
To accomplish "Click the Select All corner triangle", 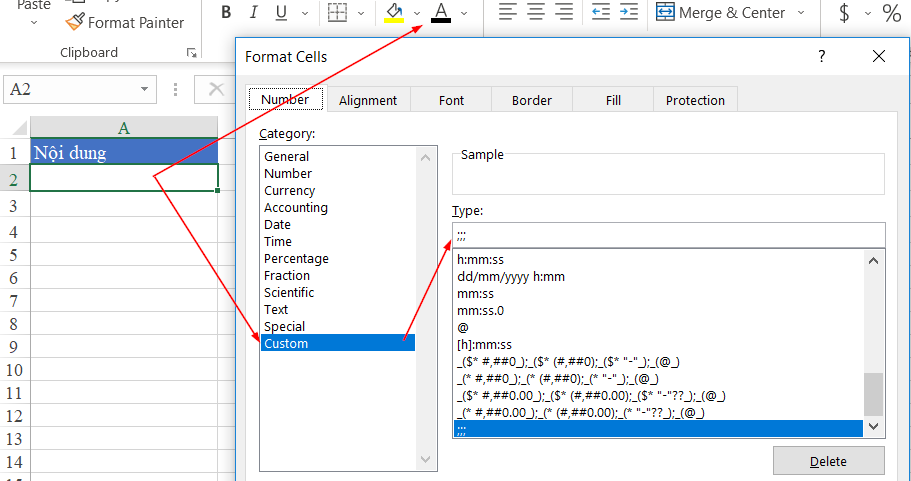I will [x=19, y=127].
